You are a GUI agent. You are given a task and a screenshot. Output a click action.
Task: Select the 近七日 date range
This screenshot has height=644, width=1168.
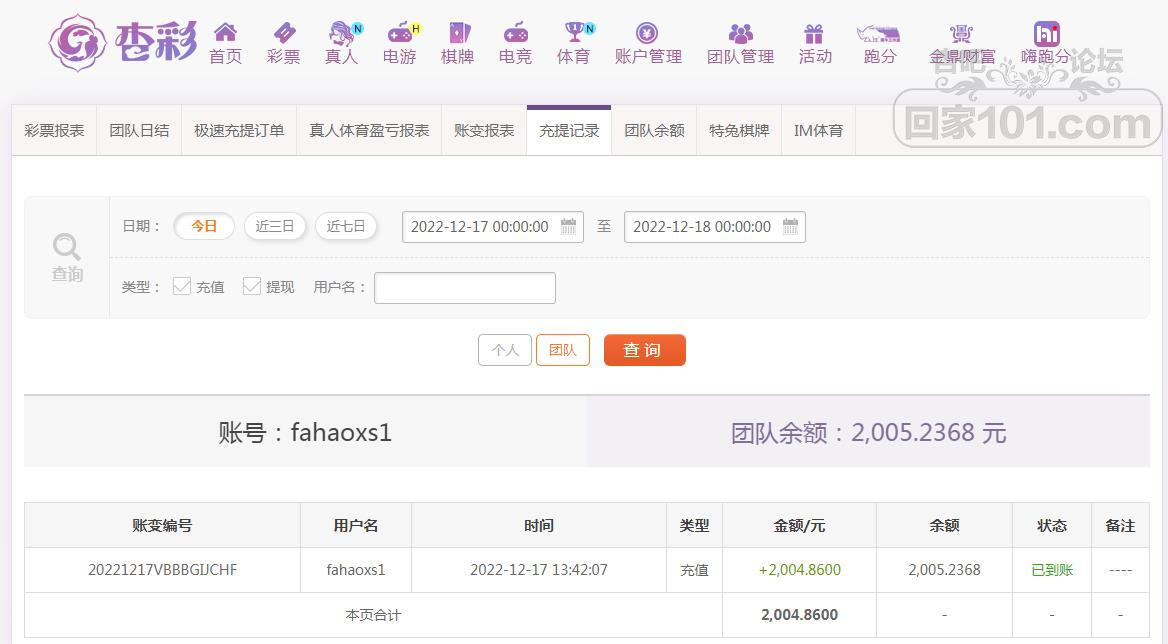click(346, 226)
